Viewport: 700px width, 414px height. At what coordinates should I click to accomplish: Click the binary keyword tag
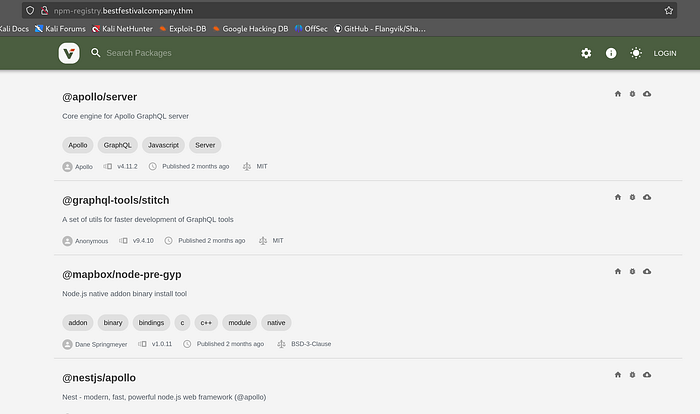113,322
